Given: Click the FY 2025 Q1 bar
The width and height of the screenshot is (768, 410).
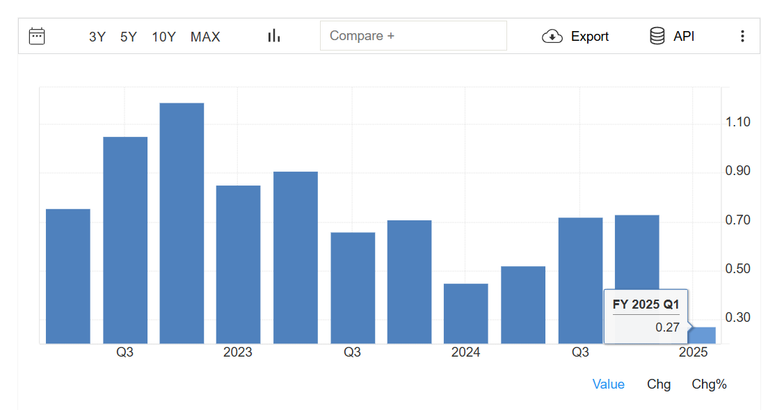Looking at the screenshot, I should coord(702,336).
